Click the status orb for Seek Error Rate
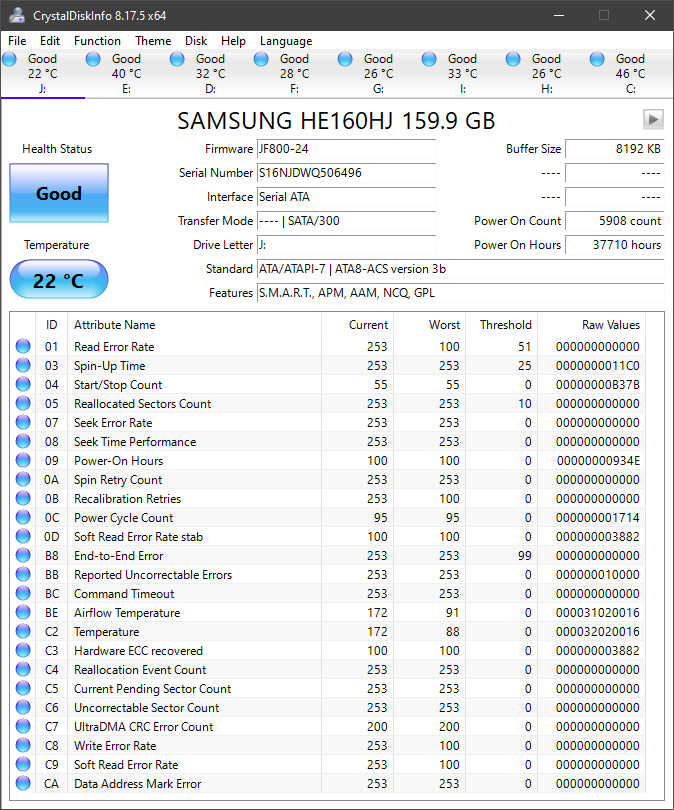 23,422
